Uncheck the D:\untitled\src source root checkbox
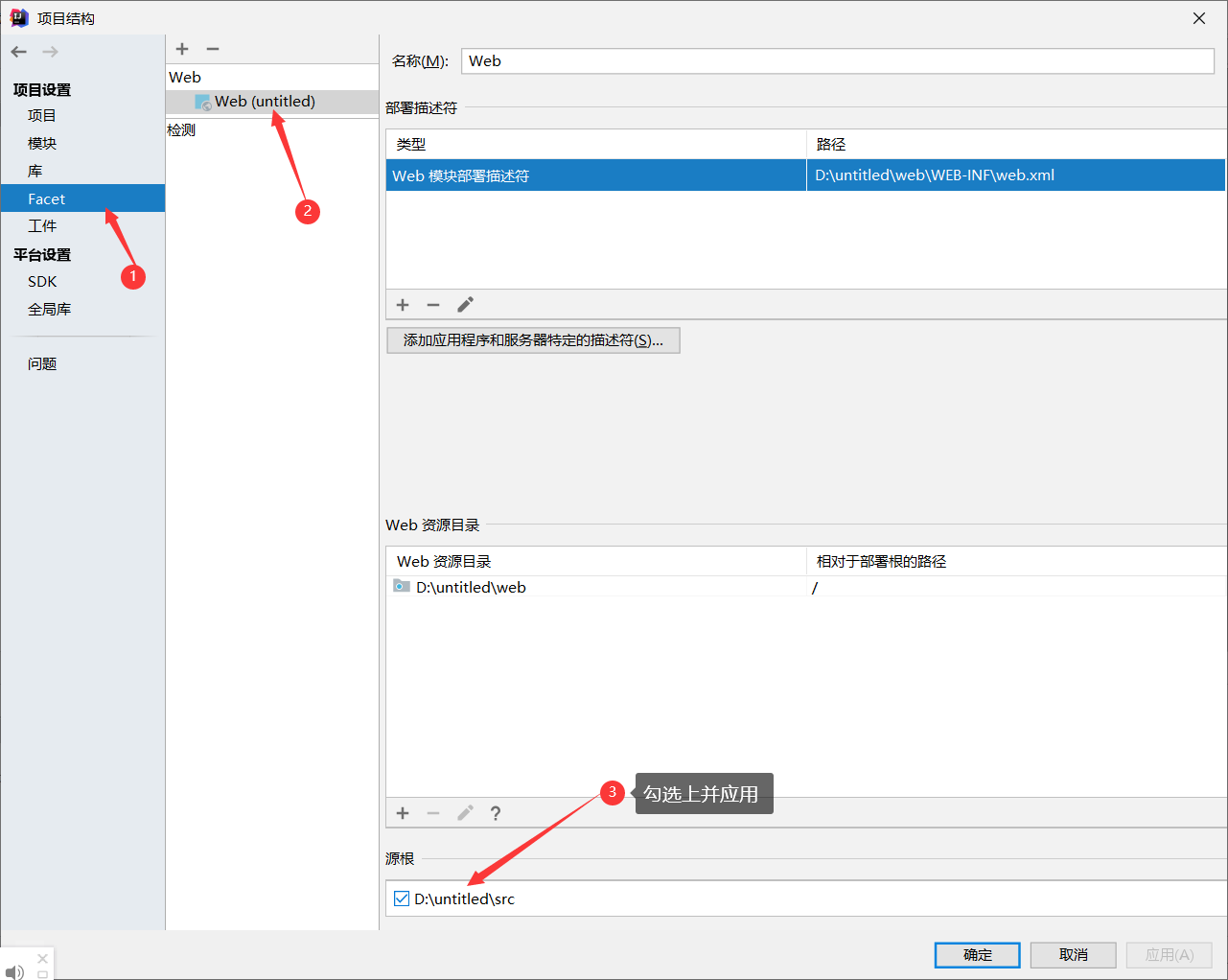The width and height of the screenshot is (1228, 980). click(x=400, y=898)
